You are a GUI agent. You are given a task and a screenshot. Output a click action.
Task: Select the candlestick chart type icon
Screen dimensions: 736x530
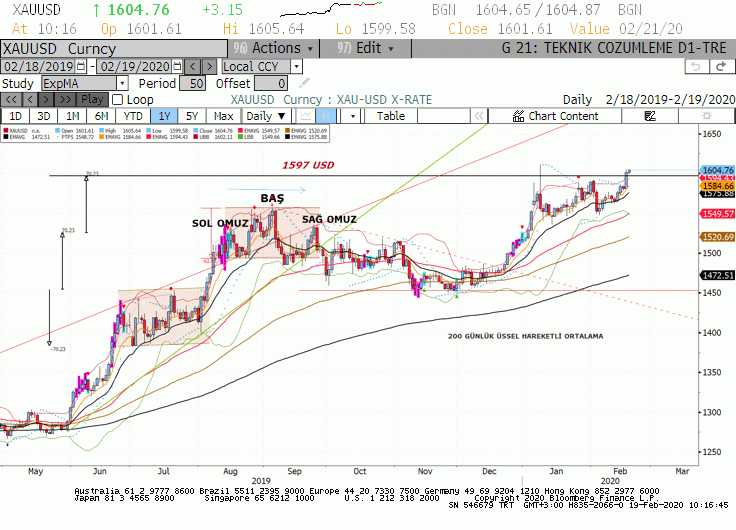point(325,116)
